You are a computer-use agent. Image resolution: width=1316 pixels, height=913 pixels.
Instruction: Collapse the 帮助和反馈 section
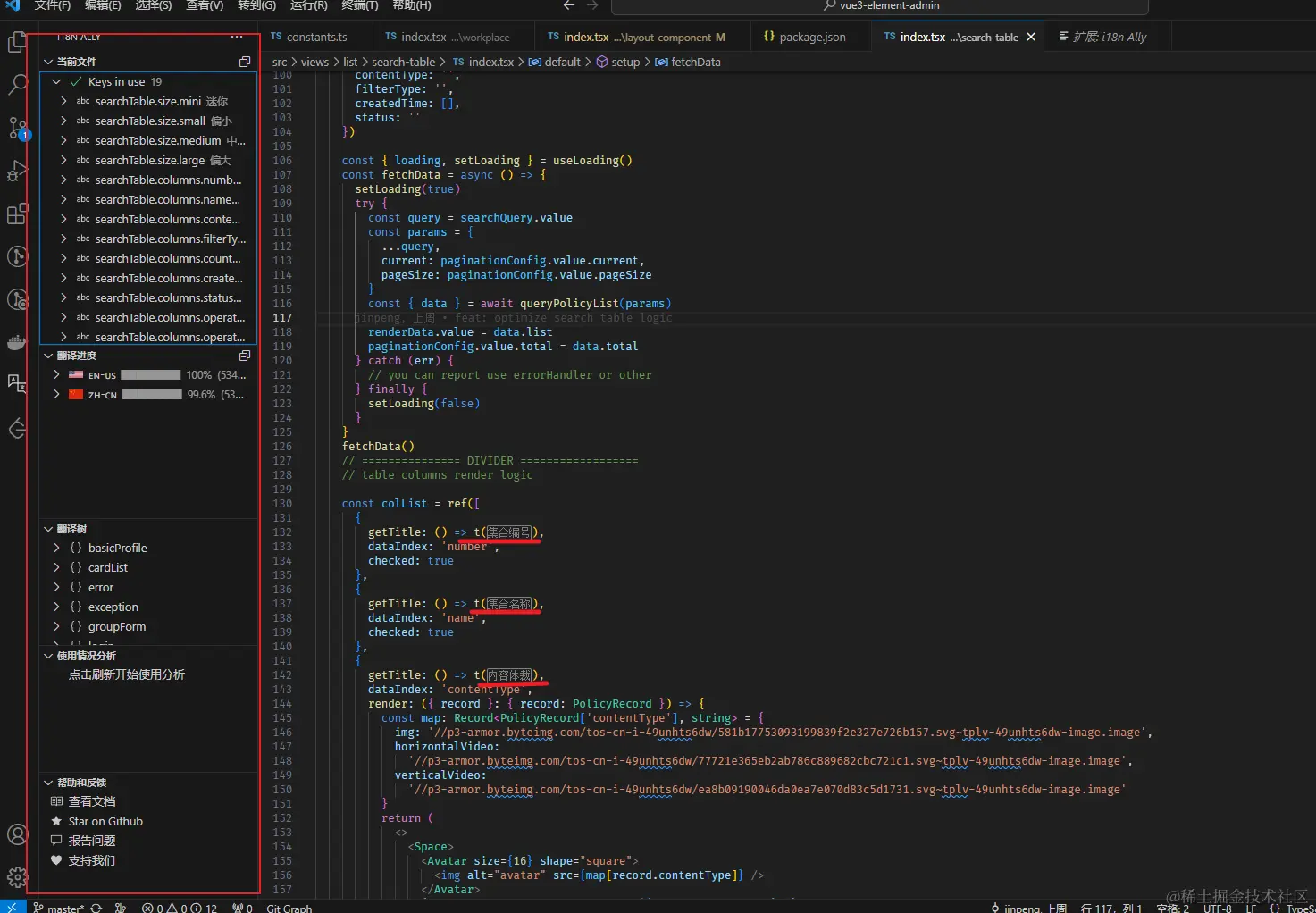click(x=48, y=783)
